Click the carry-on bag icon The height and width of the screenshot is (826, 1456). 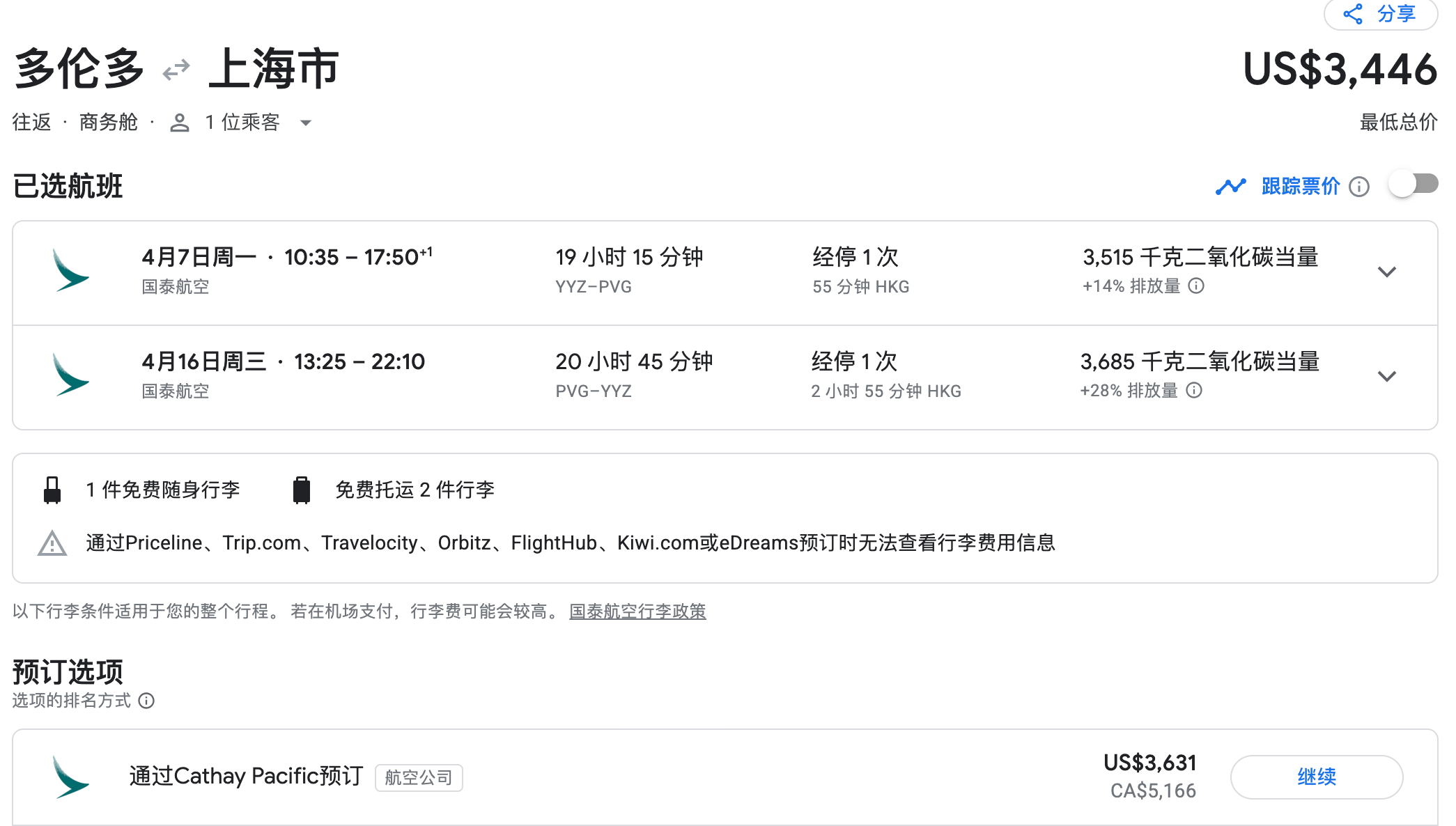tap(52, 490)
